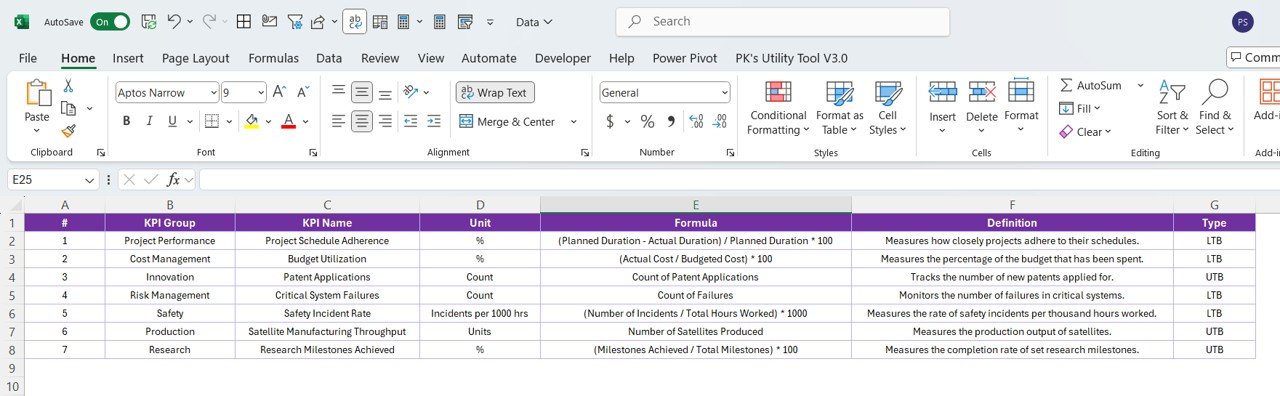Toggle Bold formatting

(126, 121)
